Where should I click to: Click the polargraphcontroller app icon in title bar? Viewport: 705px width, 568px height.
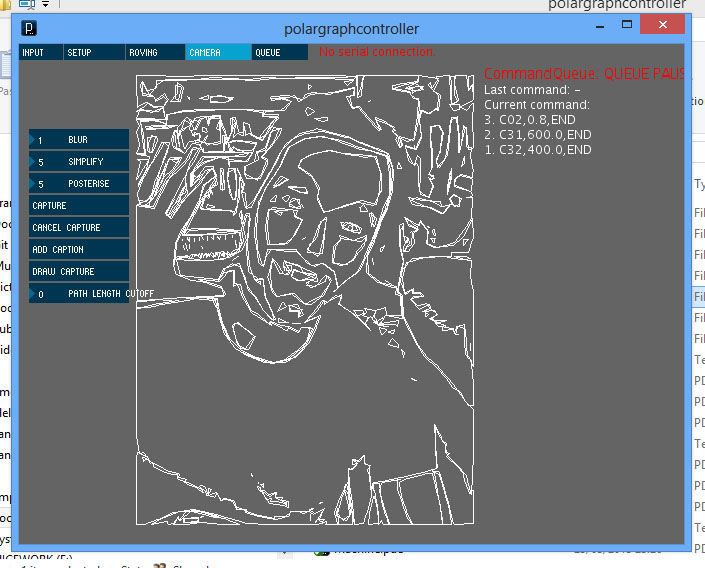click(x=31, y=28)
